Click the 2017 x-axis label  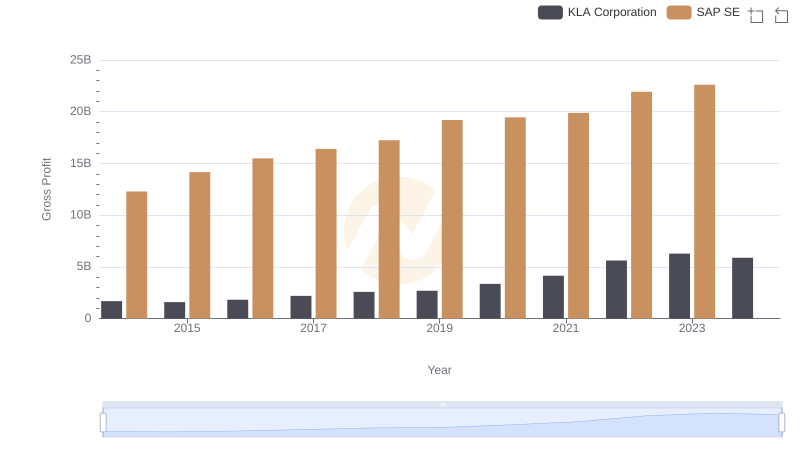pyautogui.click(x=313, y=328)
